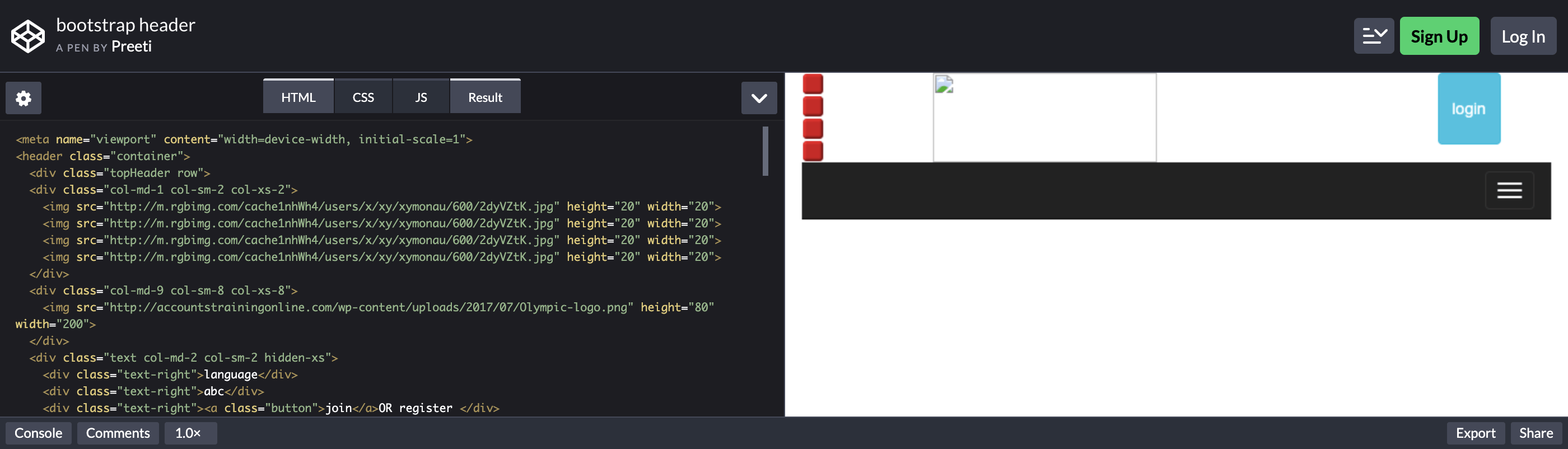Image resolution: width=1568 pixels, height=449 pixels.
Task: Click the text-right abc div code line
Action: (x=153, y=392)
